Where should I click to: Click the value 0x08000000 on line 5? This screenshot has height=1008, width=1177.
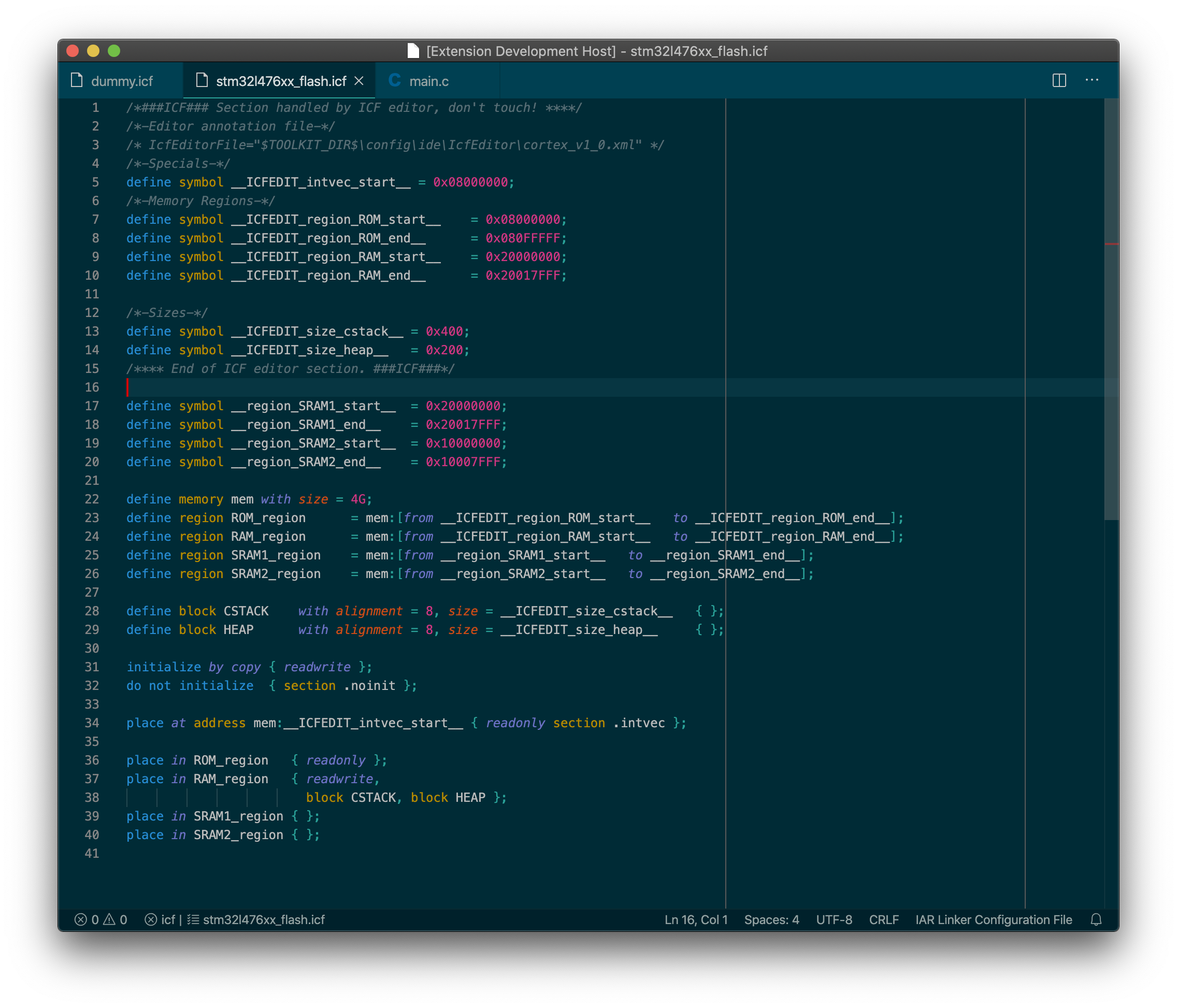pos(470,182)
